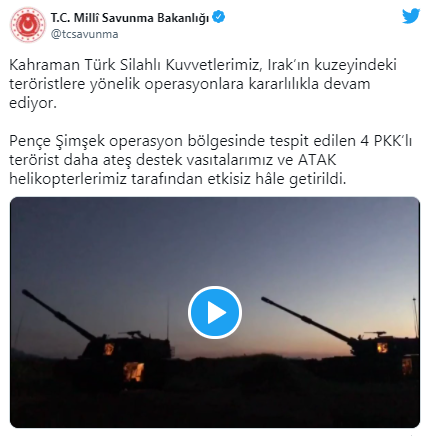Click the Twitter bird logo
This screenshot has height=436, width=430.
click(411, 16)
